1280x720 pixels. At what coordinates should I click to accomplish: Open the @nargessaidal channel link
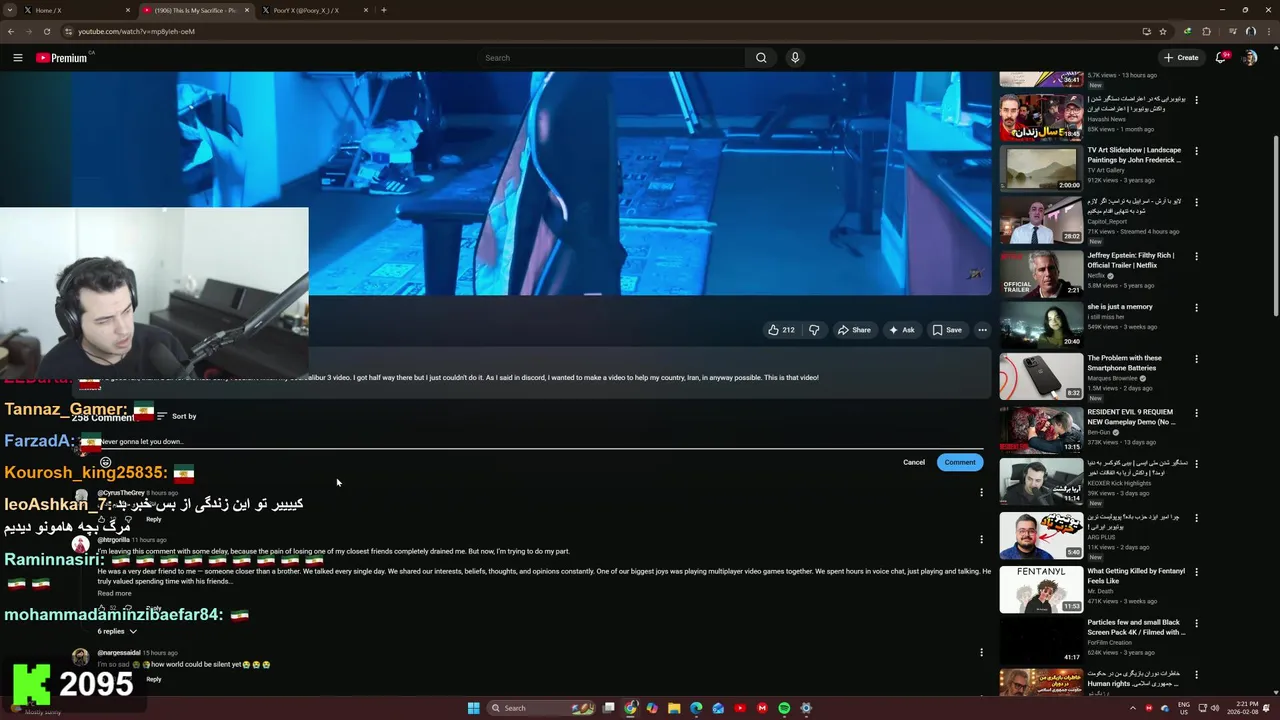click(119, 653)
